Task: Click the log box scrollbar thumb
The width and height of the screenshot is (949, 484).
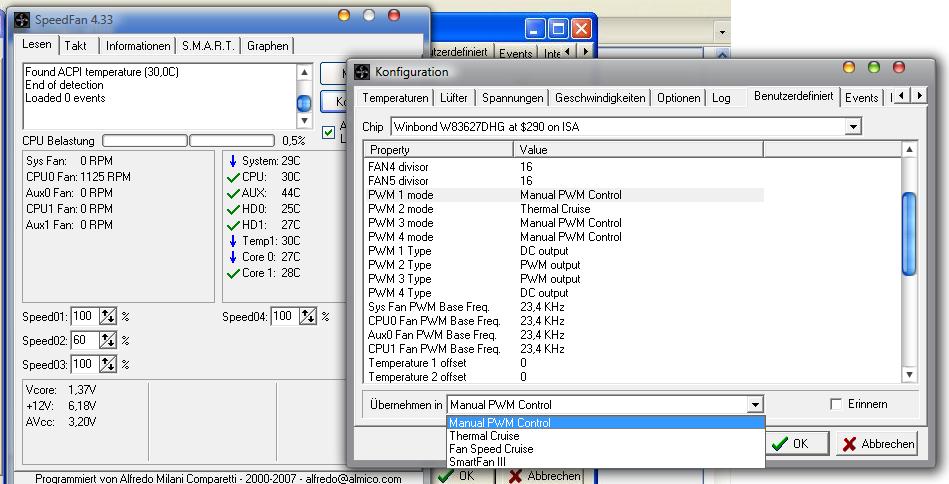Action: point(304,103)
